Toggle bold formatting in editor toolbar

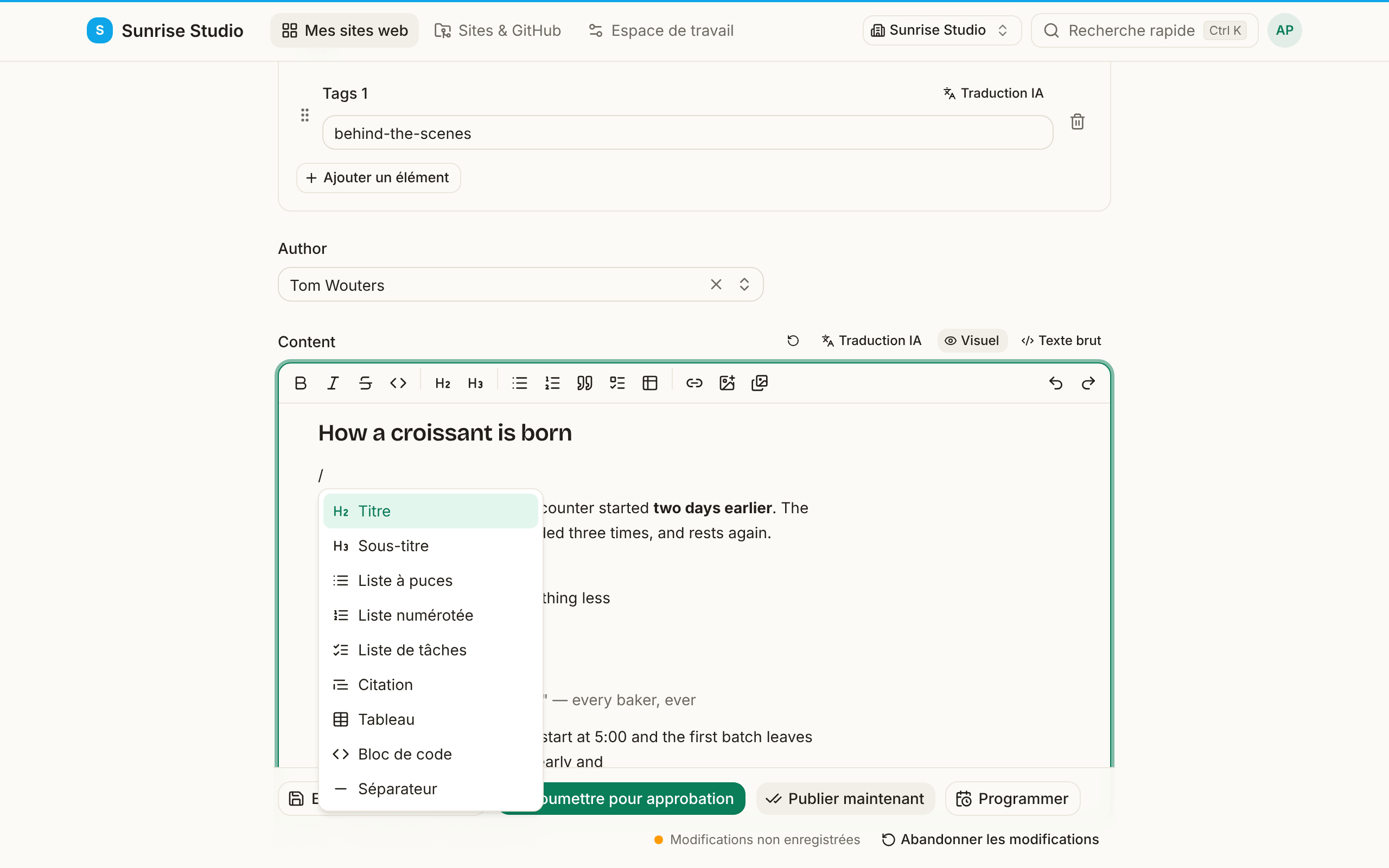[300, 383]
